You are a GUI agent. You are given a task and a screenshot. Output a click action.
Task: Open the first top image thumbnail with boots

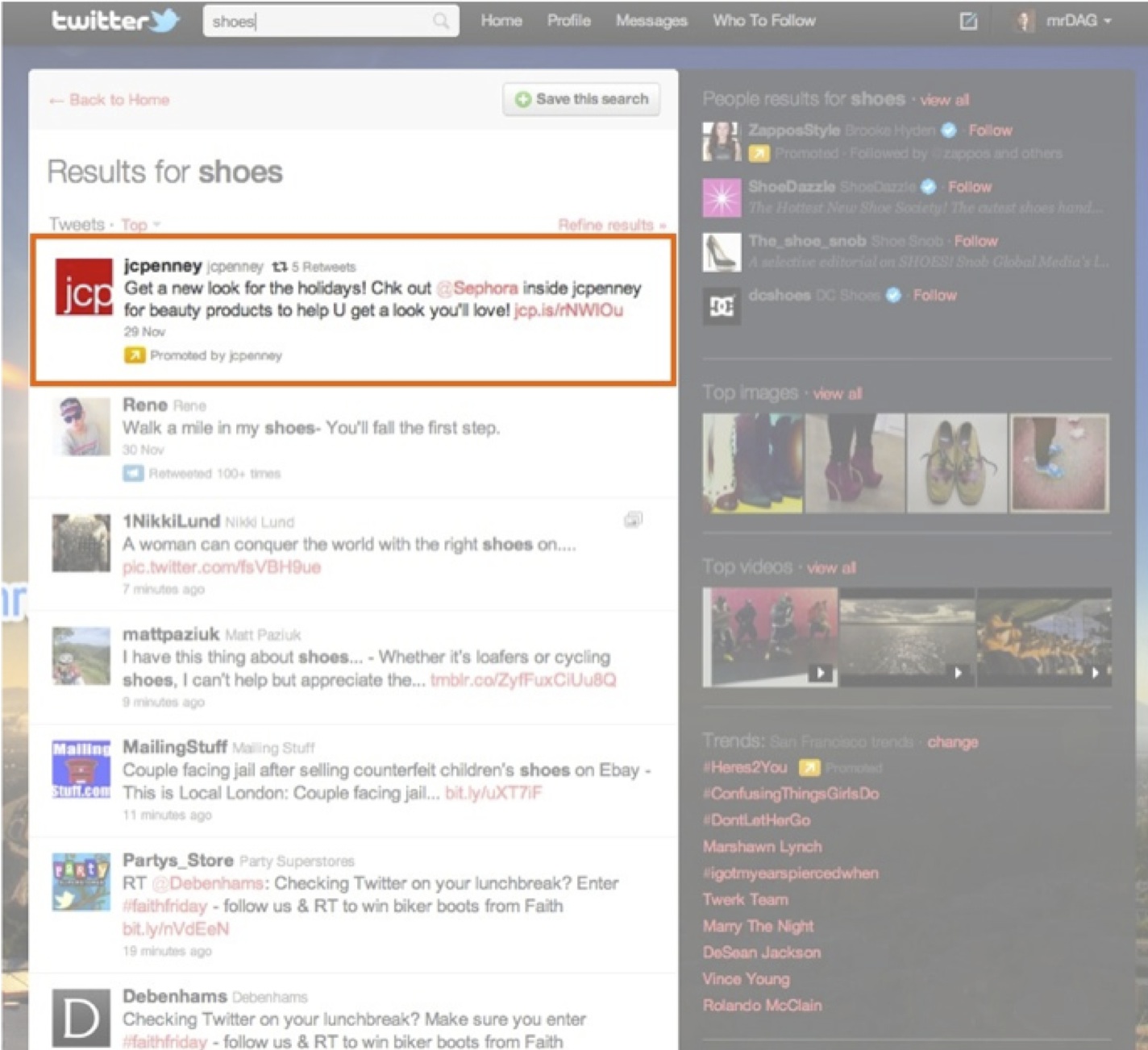pos(753,463)
